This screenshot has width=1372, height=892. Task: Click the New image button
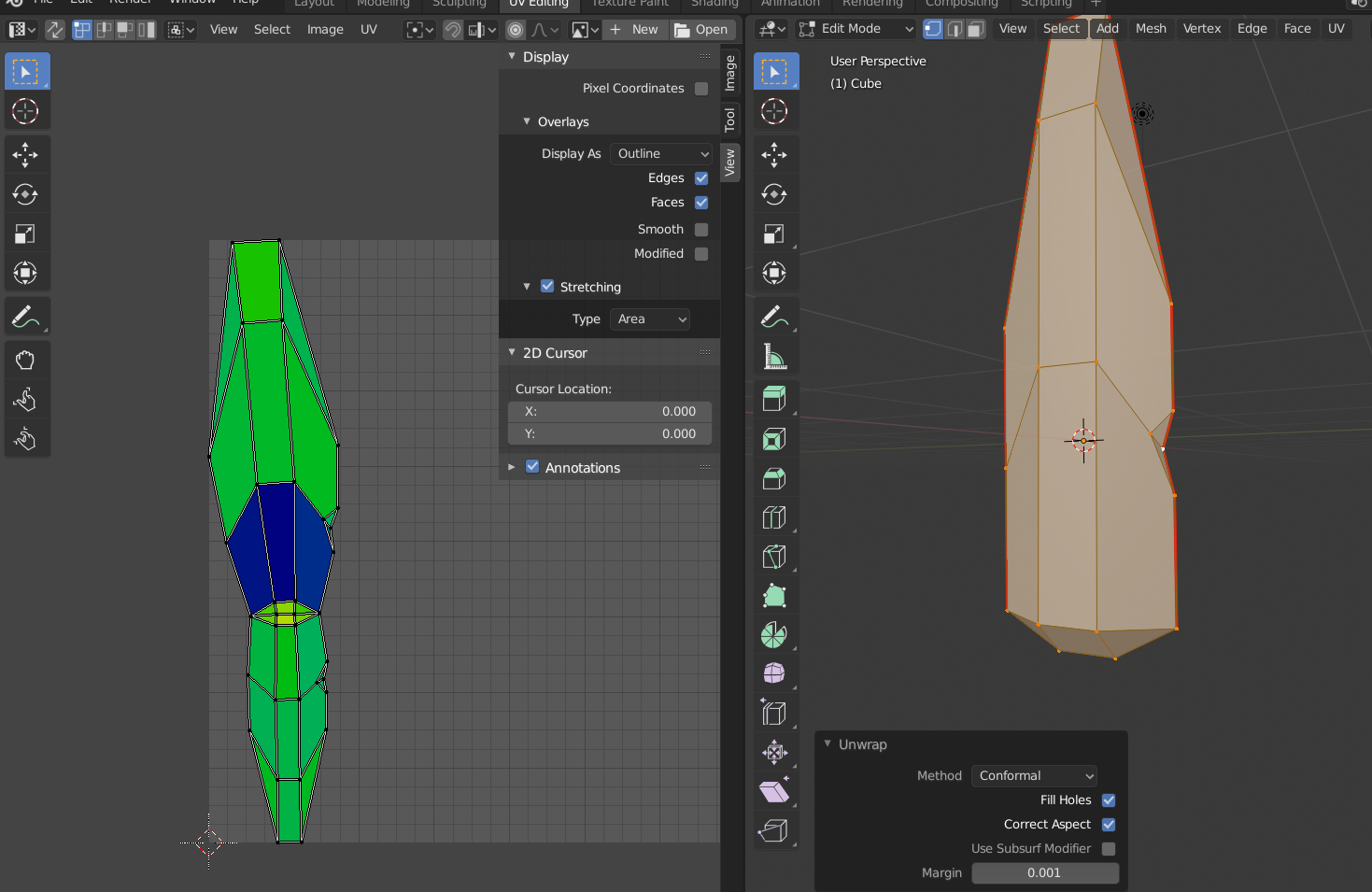[634, 30]
